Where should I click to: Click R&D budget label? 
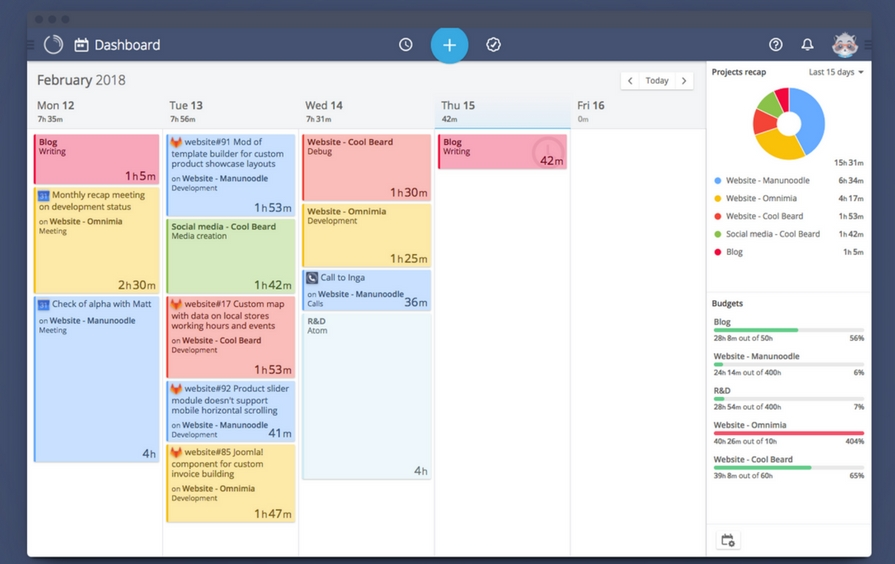tap(721, 391)
